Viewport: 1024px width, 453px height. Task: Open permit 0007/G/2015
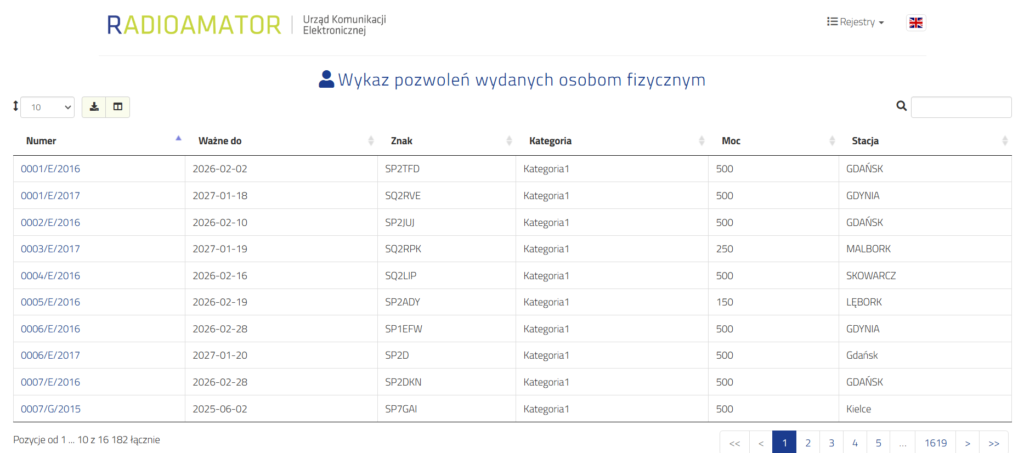pyautogui.click(x=50, y=409)
